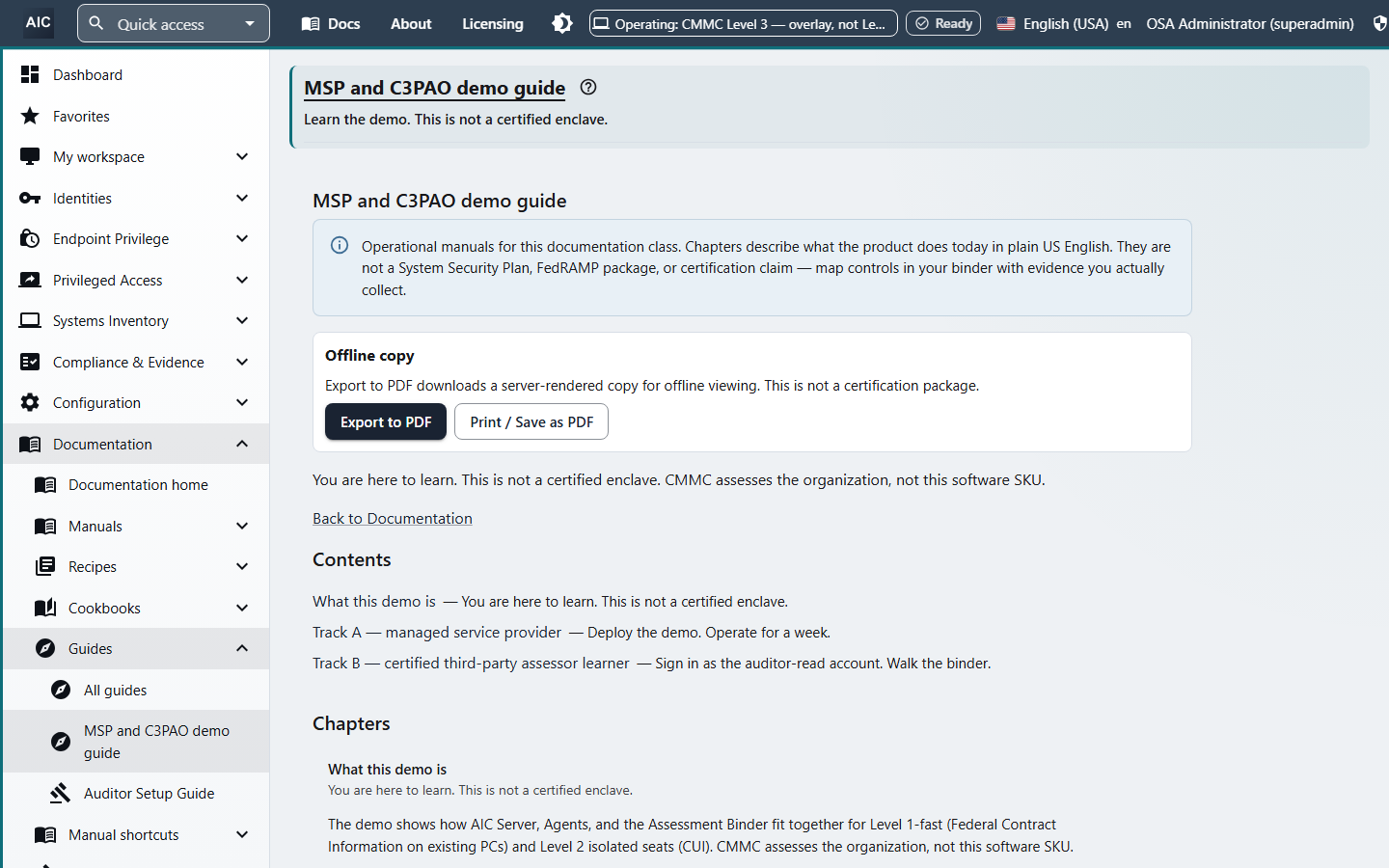
Task: Click the Print / Save as PDF button
Action: point(531,421)
